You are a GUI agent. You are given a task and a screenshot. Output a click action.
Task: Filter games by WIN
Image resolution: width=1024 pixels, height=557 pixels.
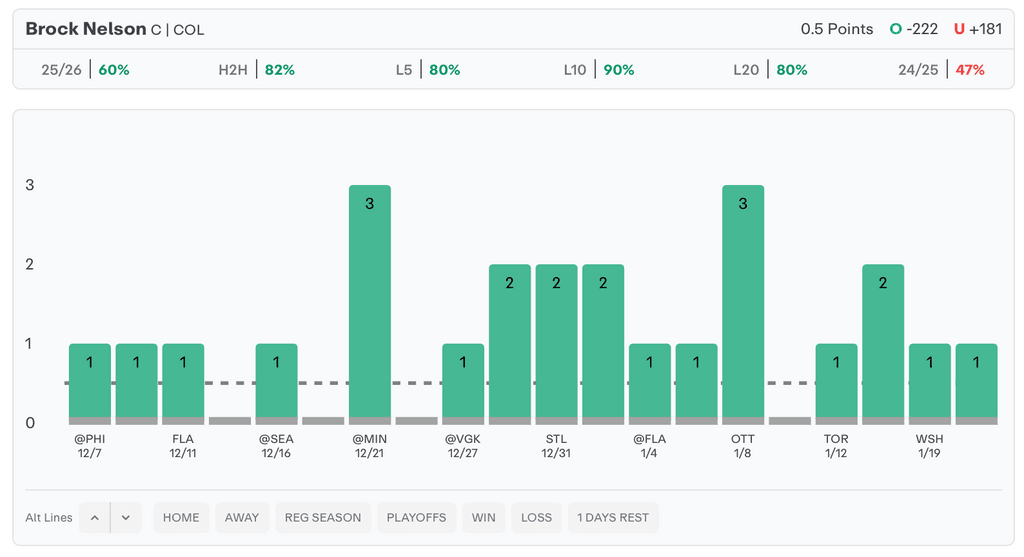point(483,517)
